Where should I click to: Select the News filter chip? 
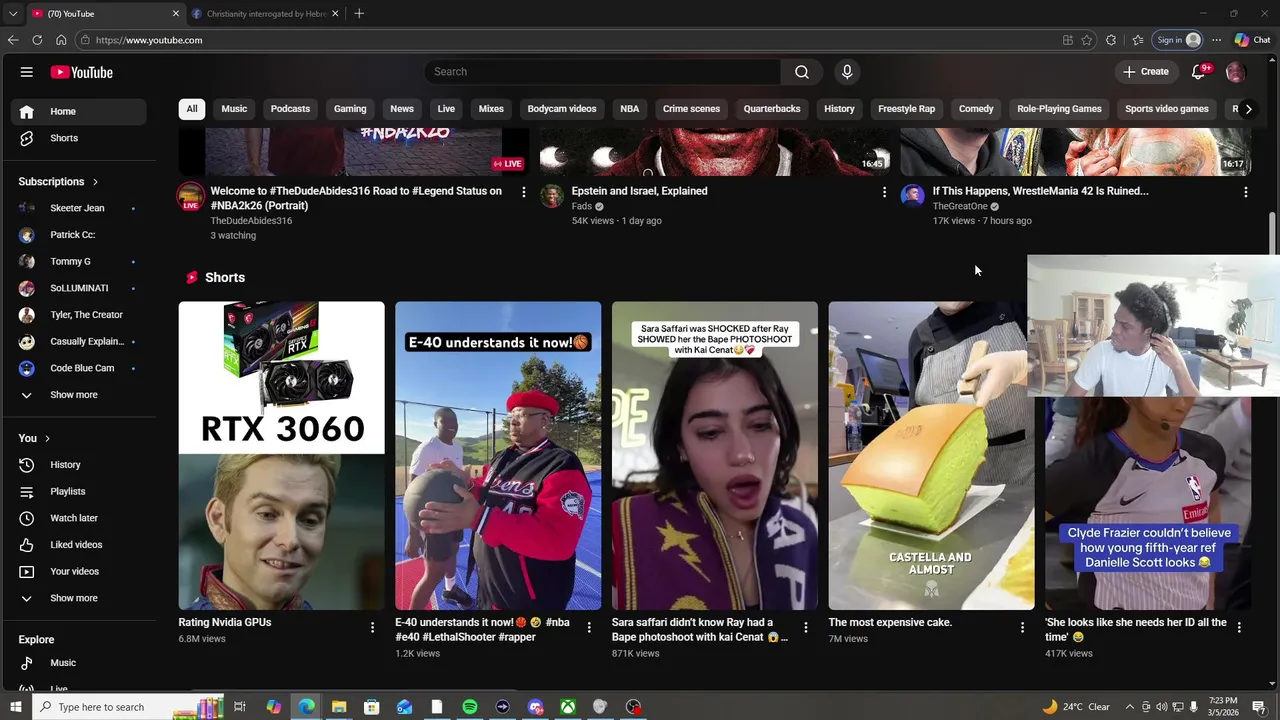[402, 109]
